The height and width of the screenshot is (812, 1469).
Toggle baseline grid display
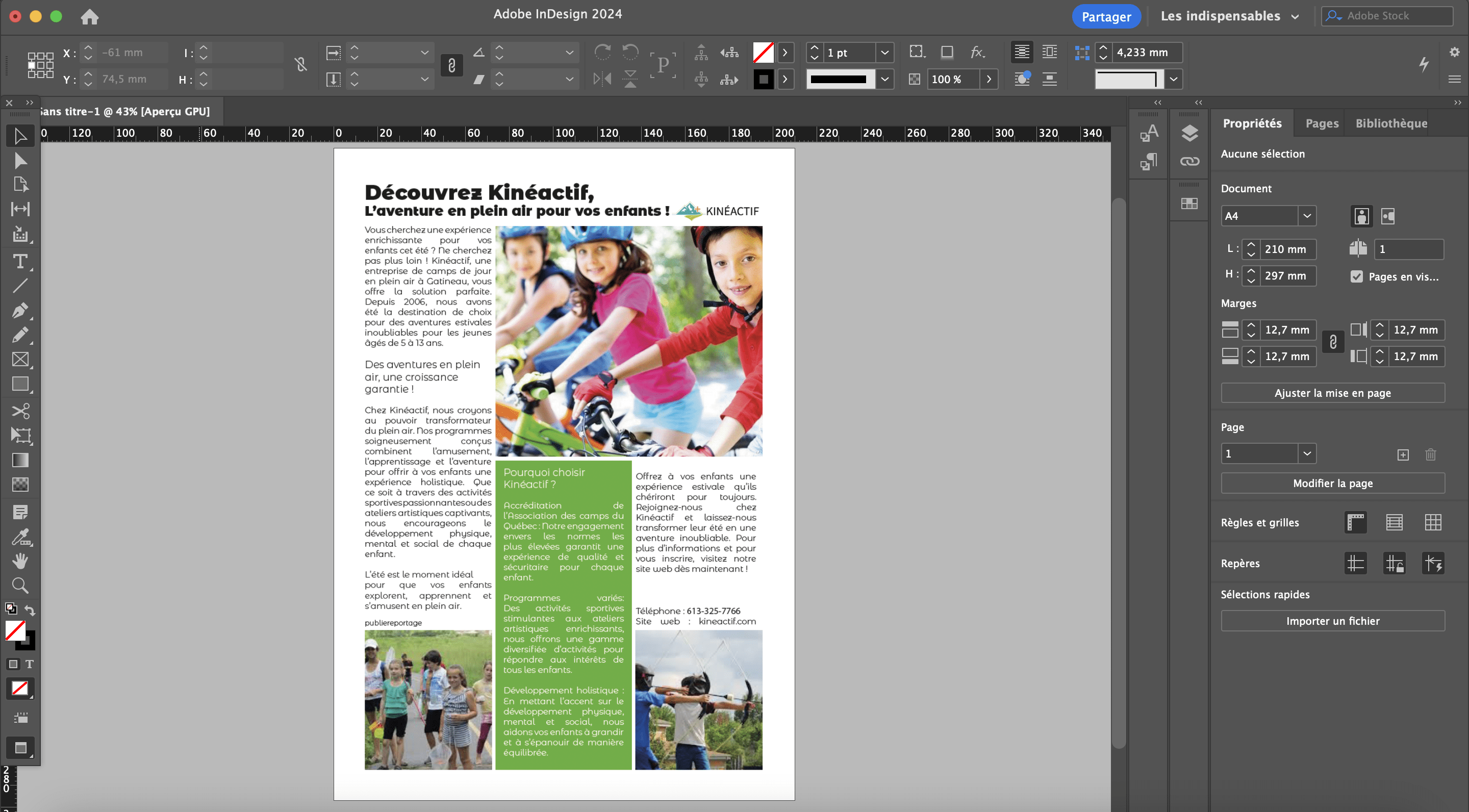pos(1395,522)
